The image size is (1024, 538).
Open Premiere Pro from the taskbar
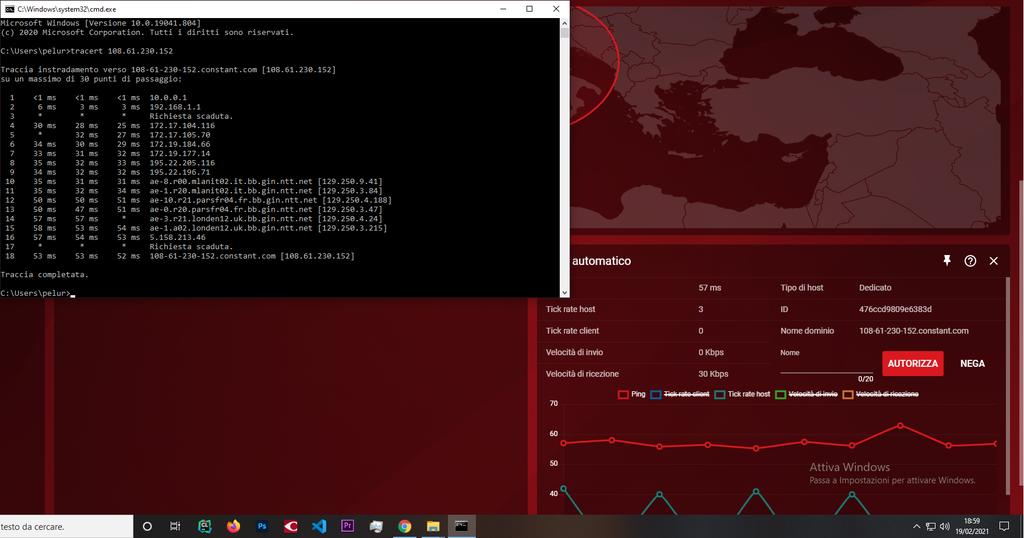point(348,526)
